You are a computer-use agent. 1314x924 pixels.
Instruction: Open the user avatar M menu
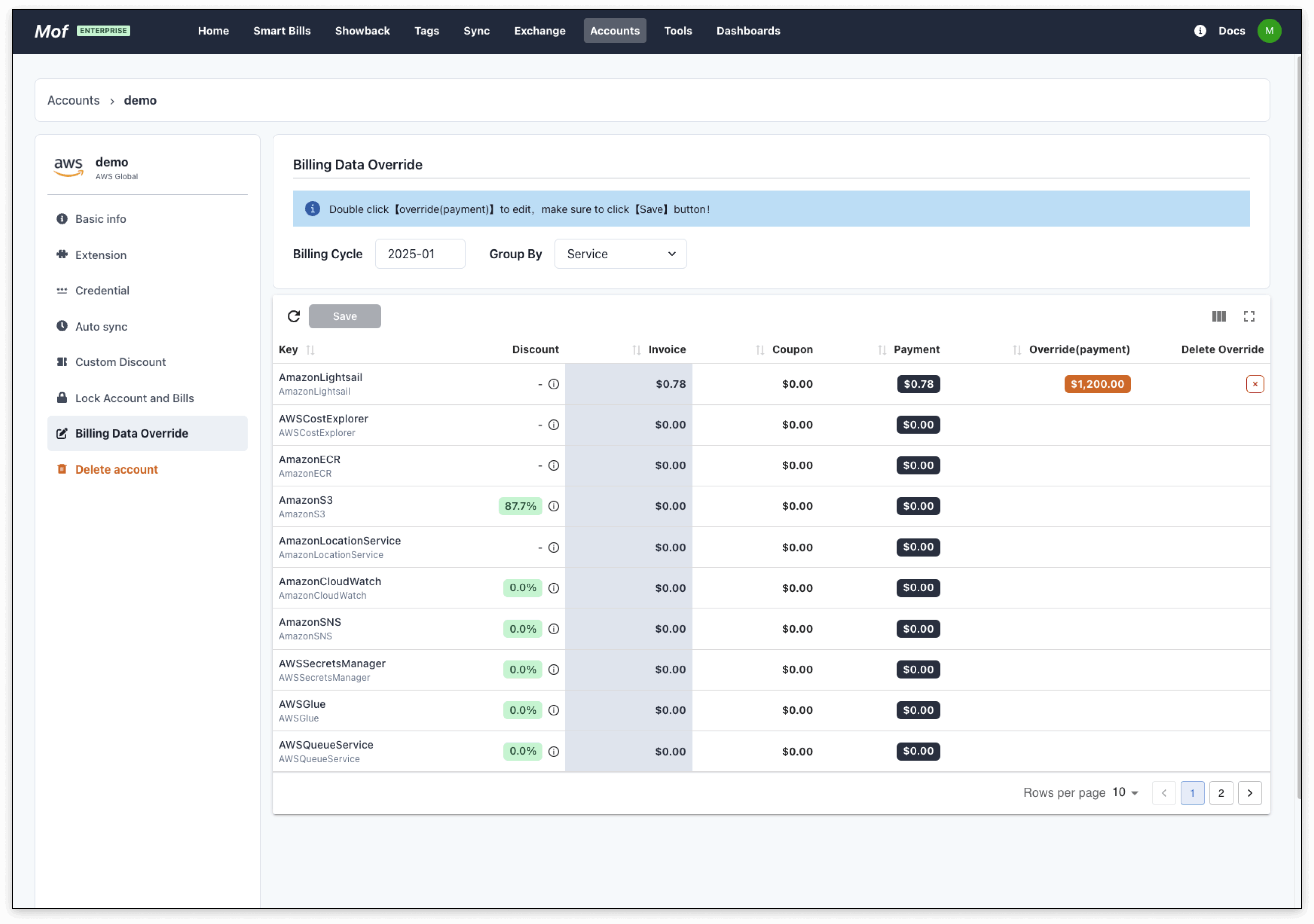pos(1269,31)
